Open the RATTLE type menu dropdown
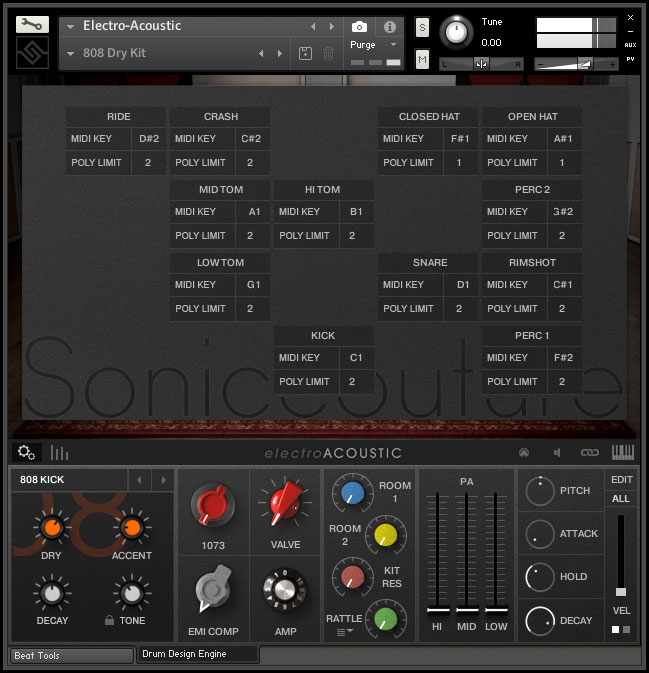649x673 pixels. click(345, 632)
